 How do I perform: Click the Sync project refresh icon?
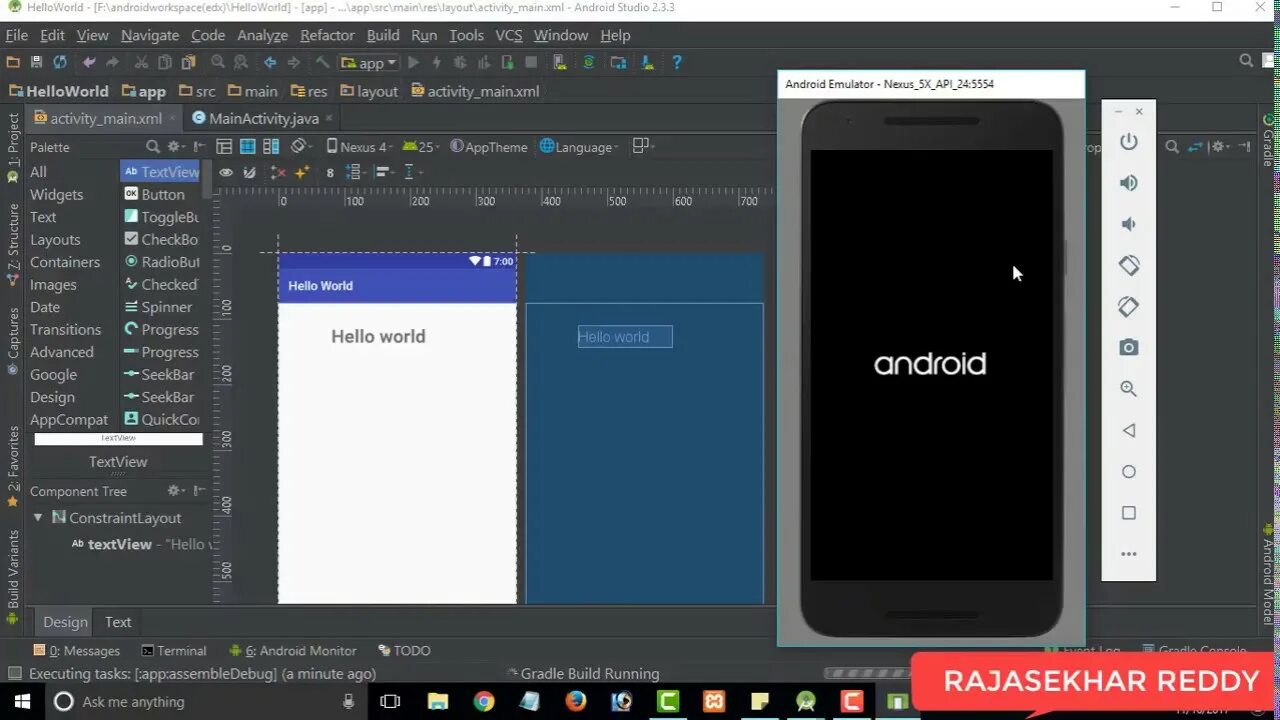[60, 62]
